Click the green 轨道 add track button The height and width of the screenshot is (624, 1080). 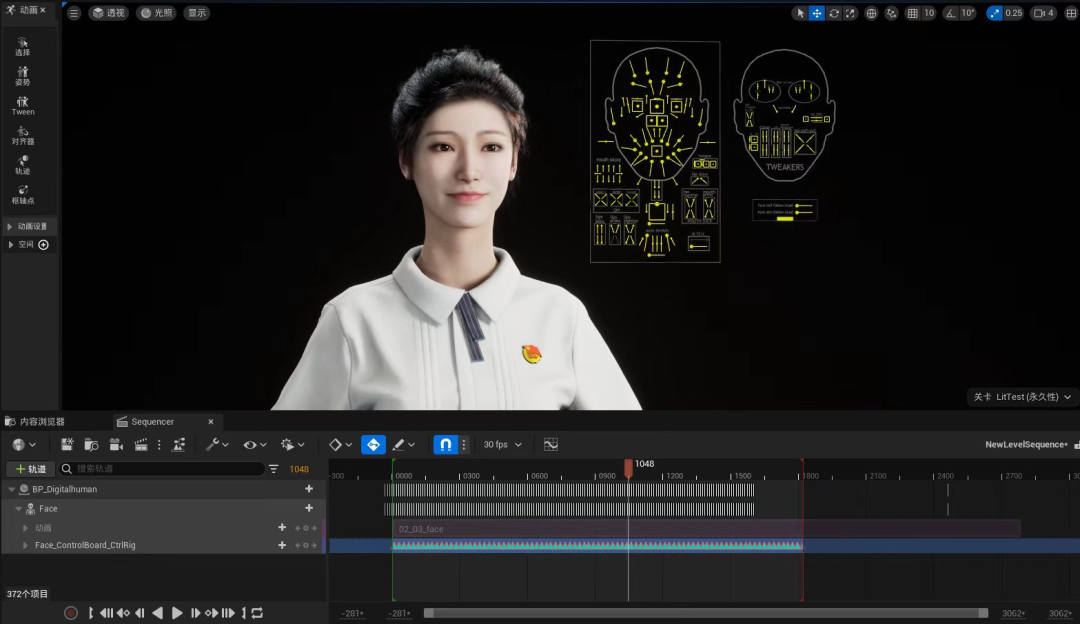click(30, 468)
